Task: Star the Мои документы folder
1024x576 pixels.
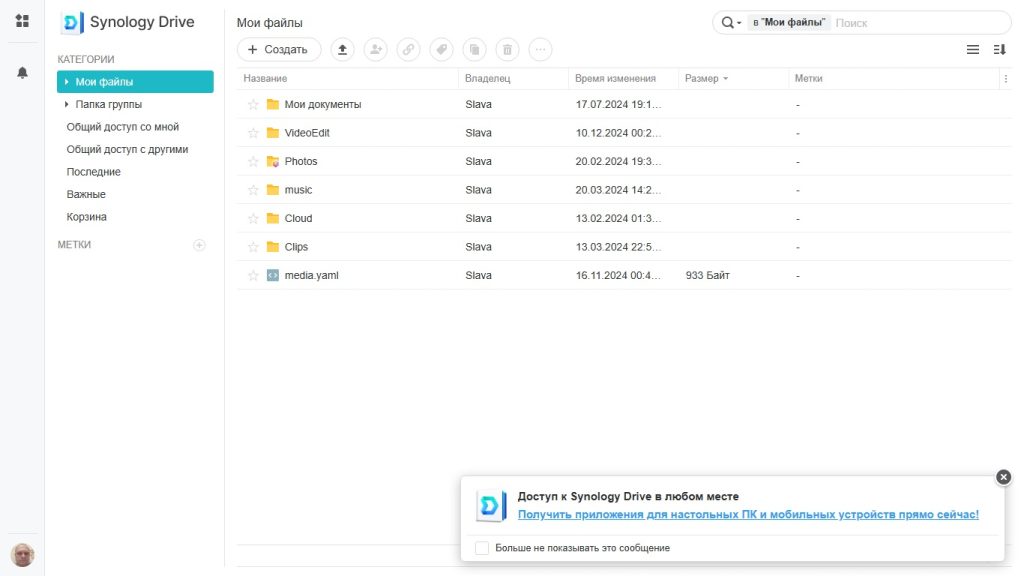Action: point(253,104)
